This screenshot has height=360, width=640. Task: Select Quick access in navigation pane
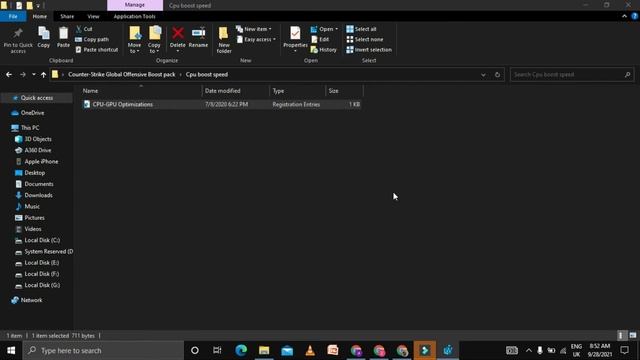pyautogui.click(x=37, y=98)
